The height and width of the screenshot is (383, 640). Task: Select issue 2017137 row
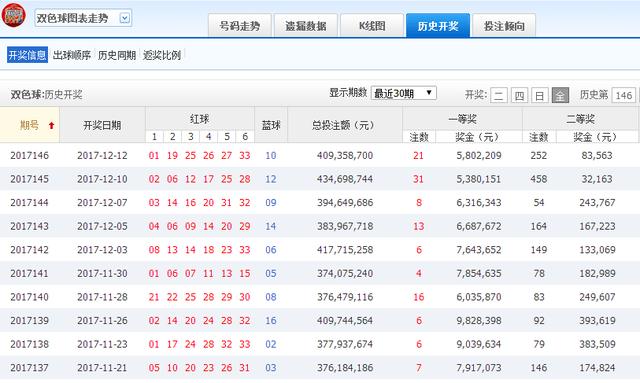320,368
